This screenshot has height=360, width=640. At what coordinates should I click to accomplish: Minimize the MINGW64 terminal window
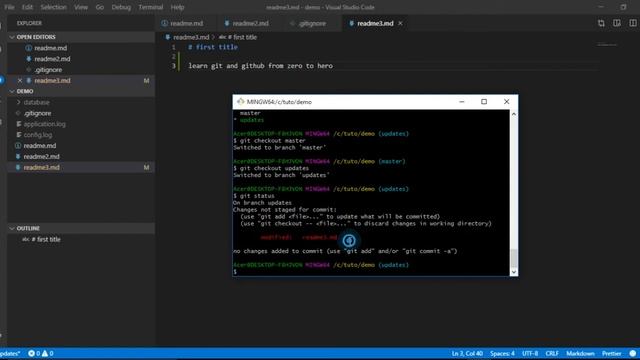click(462, 102)
